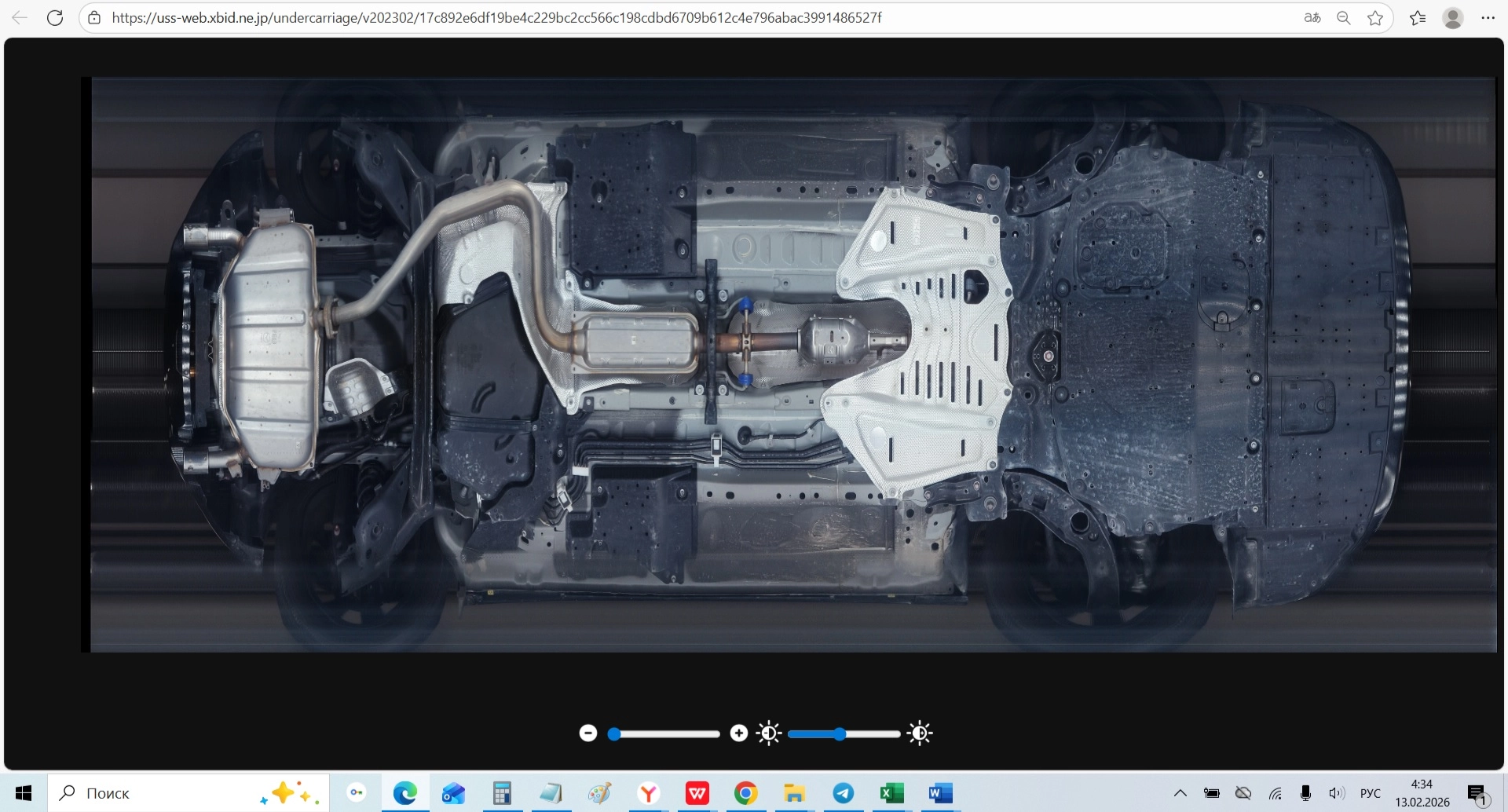This screenshot has width=1508, height=812.
Task: Click the zoom out minus icon
Action: point(588,733)
